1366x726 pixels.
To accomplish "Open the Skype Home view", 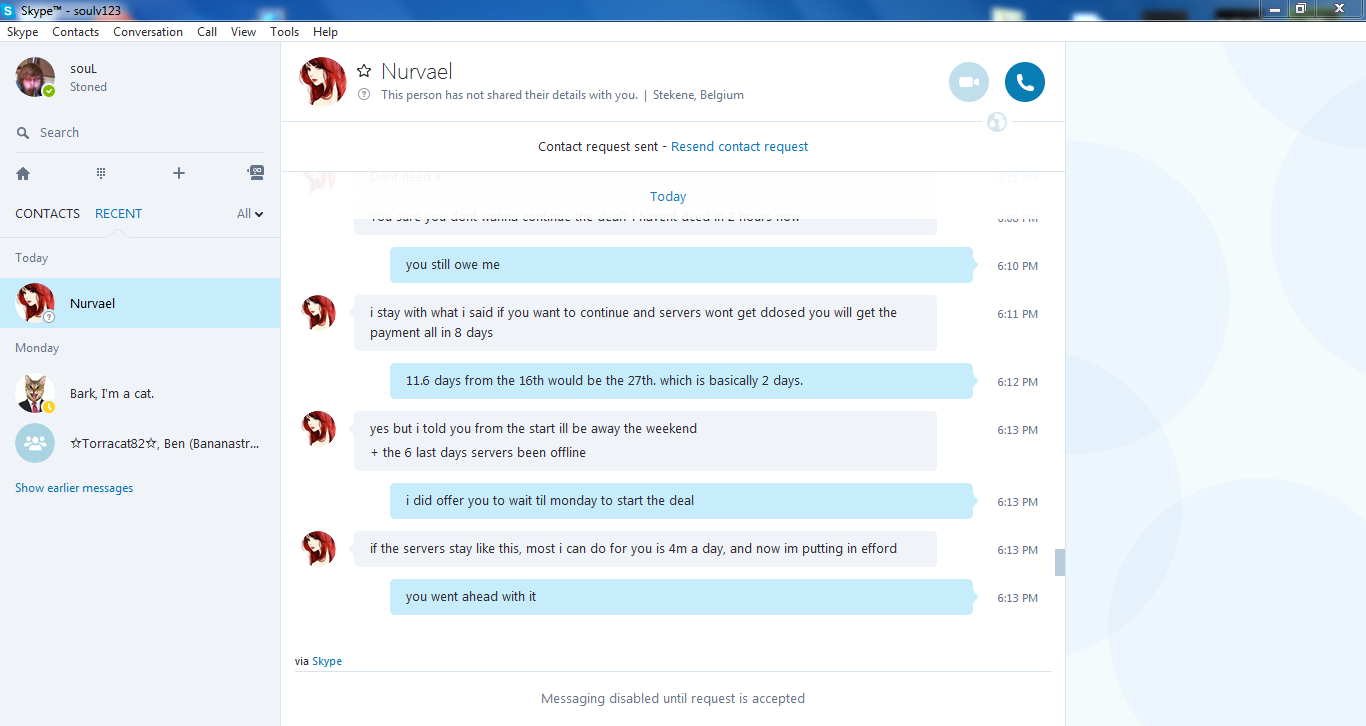I will [x=23, y=173].
